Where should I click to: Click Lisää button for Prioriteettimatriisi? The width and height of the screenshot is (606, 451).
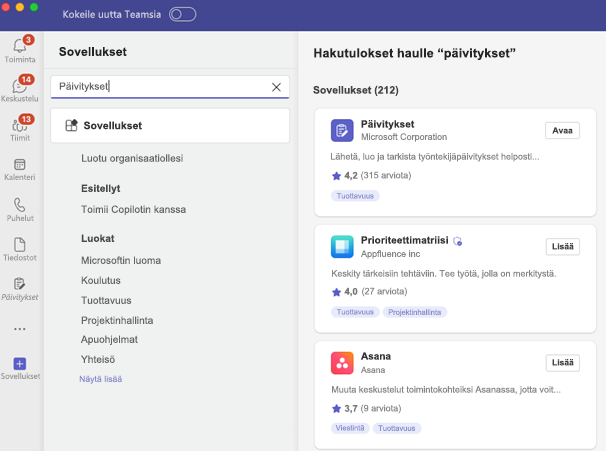(x=563, y=247)
